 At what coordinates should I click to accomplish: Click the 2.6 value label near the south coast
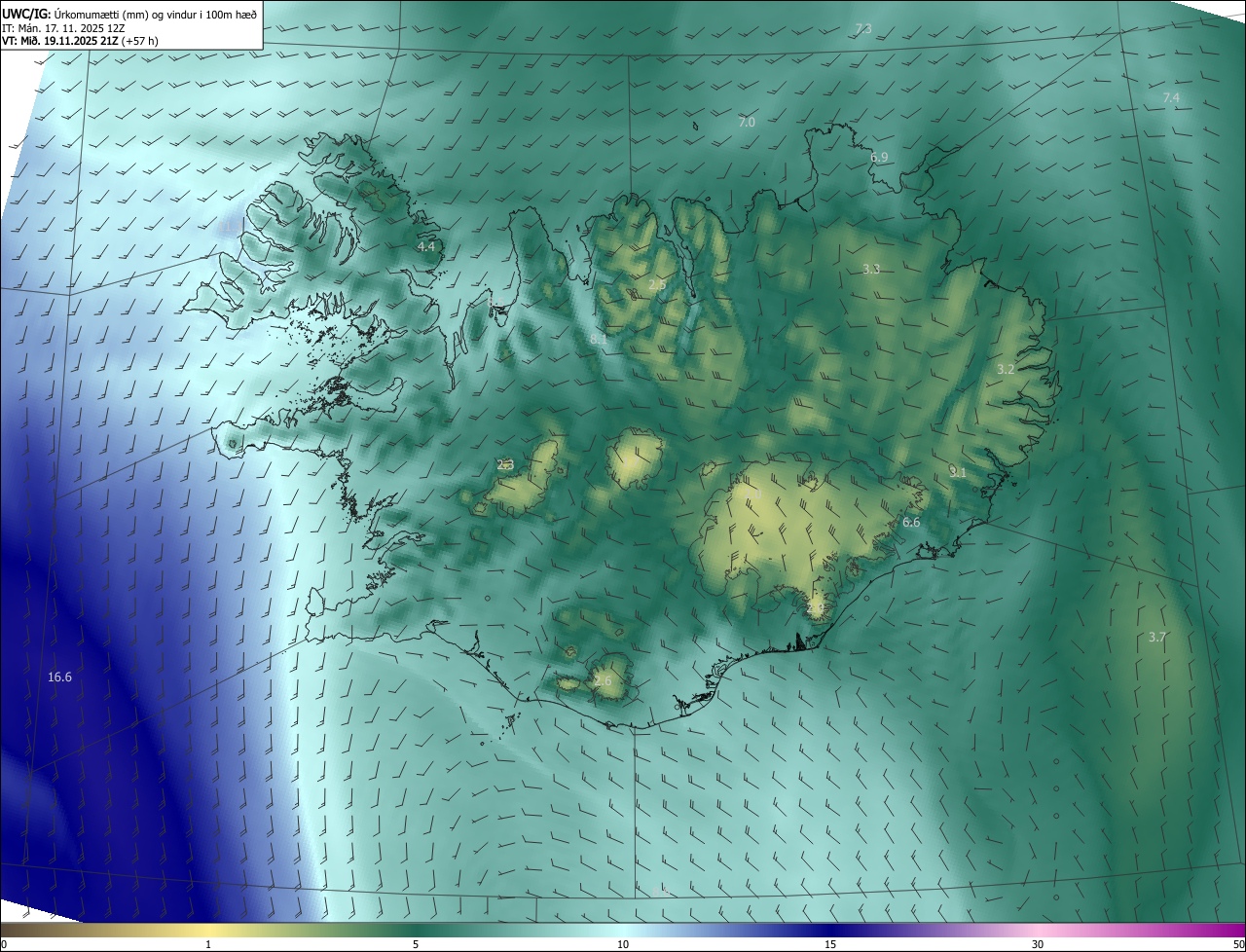(603, 681)
